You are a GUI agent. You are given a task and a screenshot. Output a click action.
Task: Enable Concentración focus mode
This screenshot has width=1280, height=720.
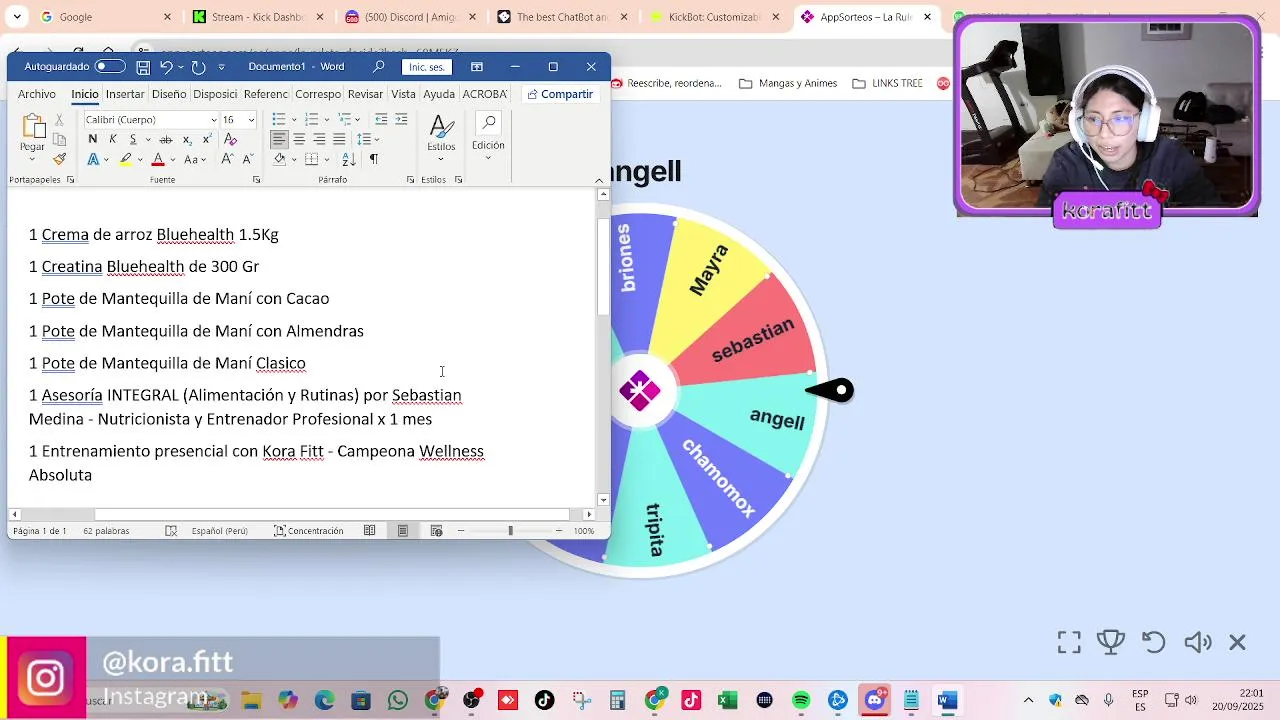309,531
